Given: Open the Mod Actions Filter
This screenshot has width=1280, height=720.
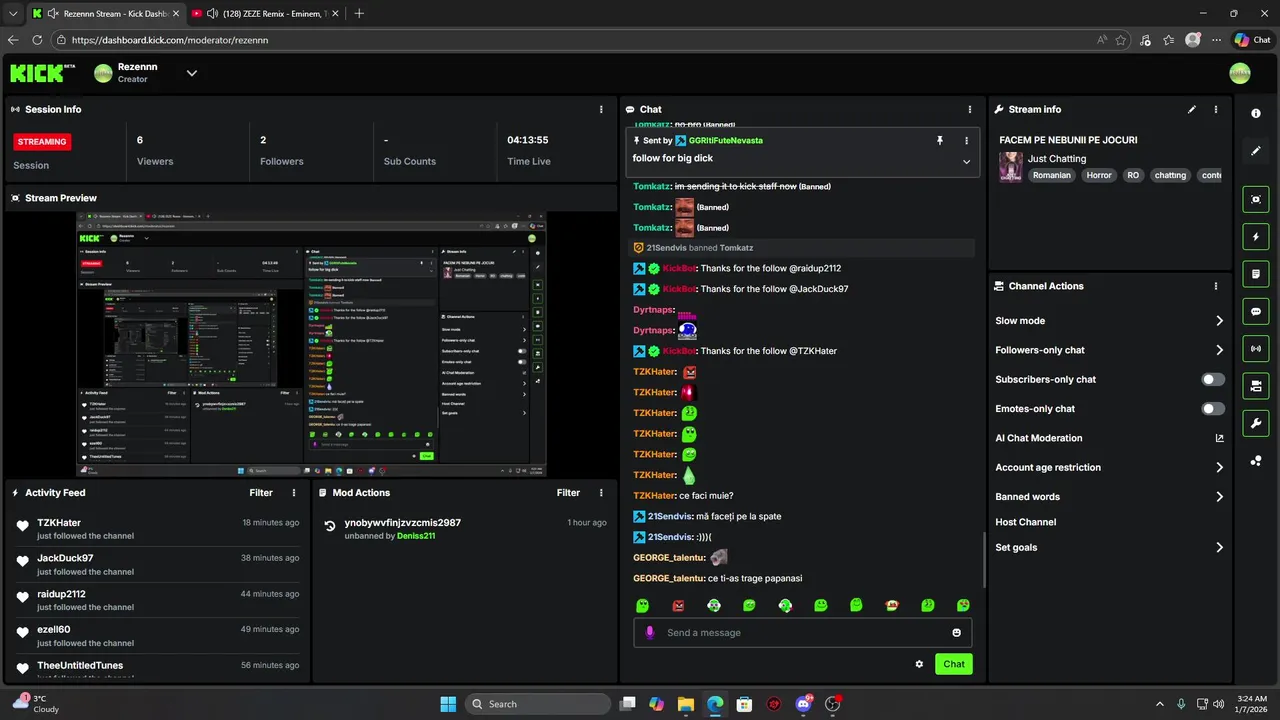Looking at the screenshot, I should coord(568,492).
